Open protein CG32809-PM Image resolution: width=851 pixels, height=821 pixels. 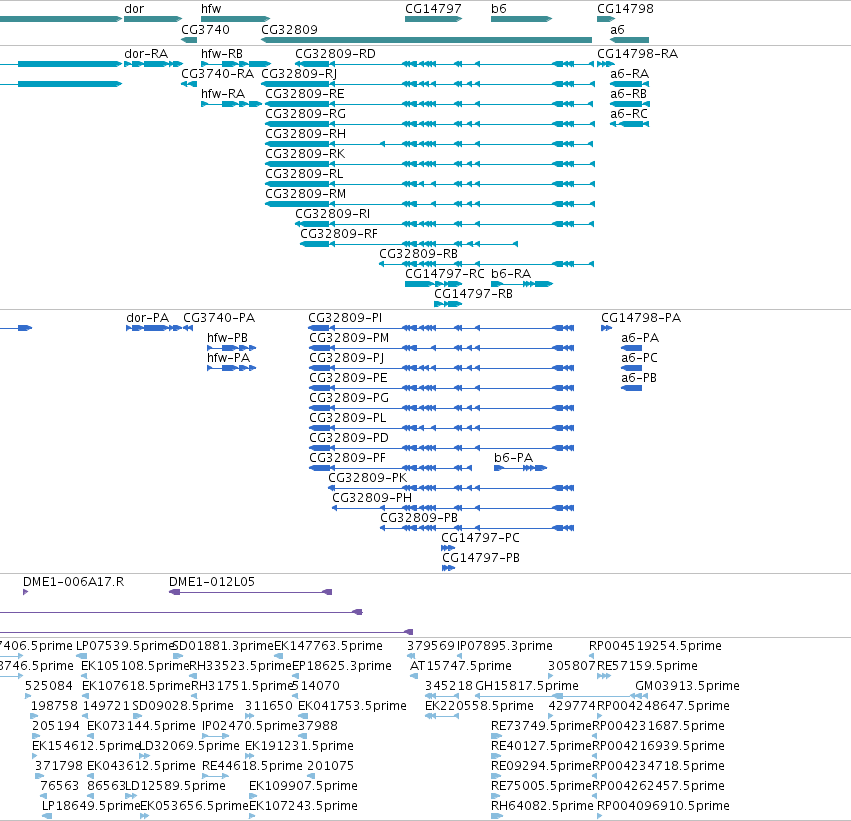pyautogui.click(x=349, y=338)
